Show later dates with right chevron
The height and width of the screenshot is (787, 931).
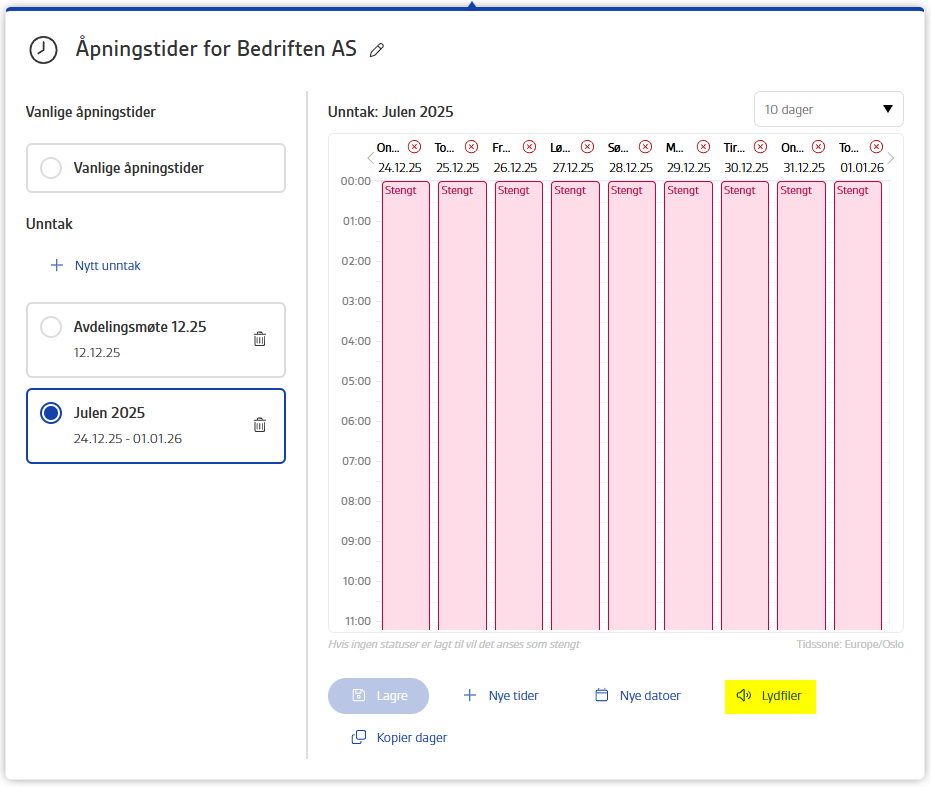pos(891,158)
